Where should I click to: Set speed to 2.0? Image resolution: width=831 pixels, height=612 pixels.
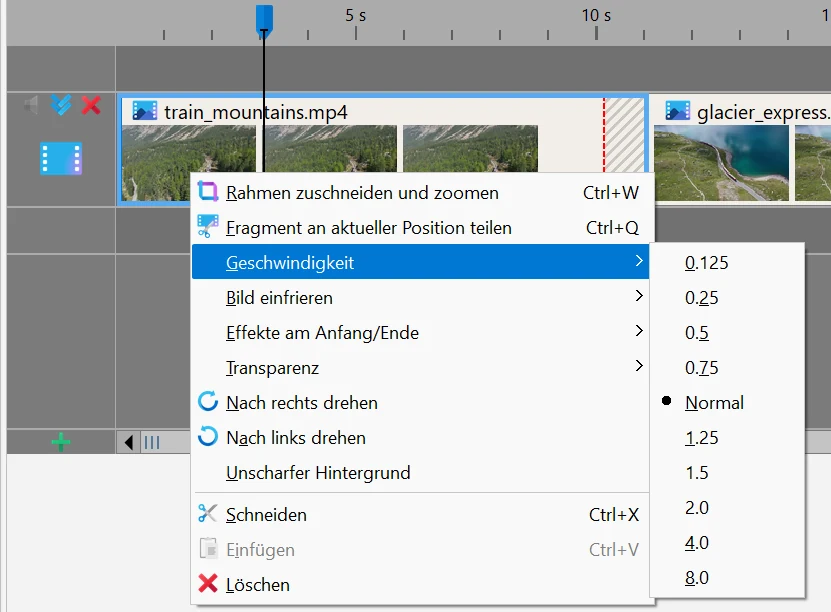pos(727,508)
